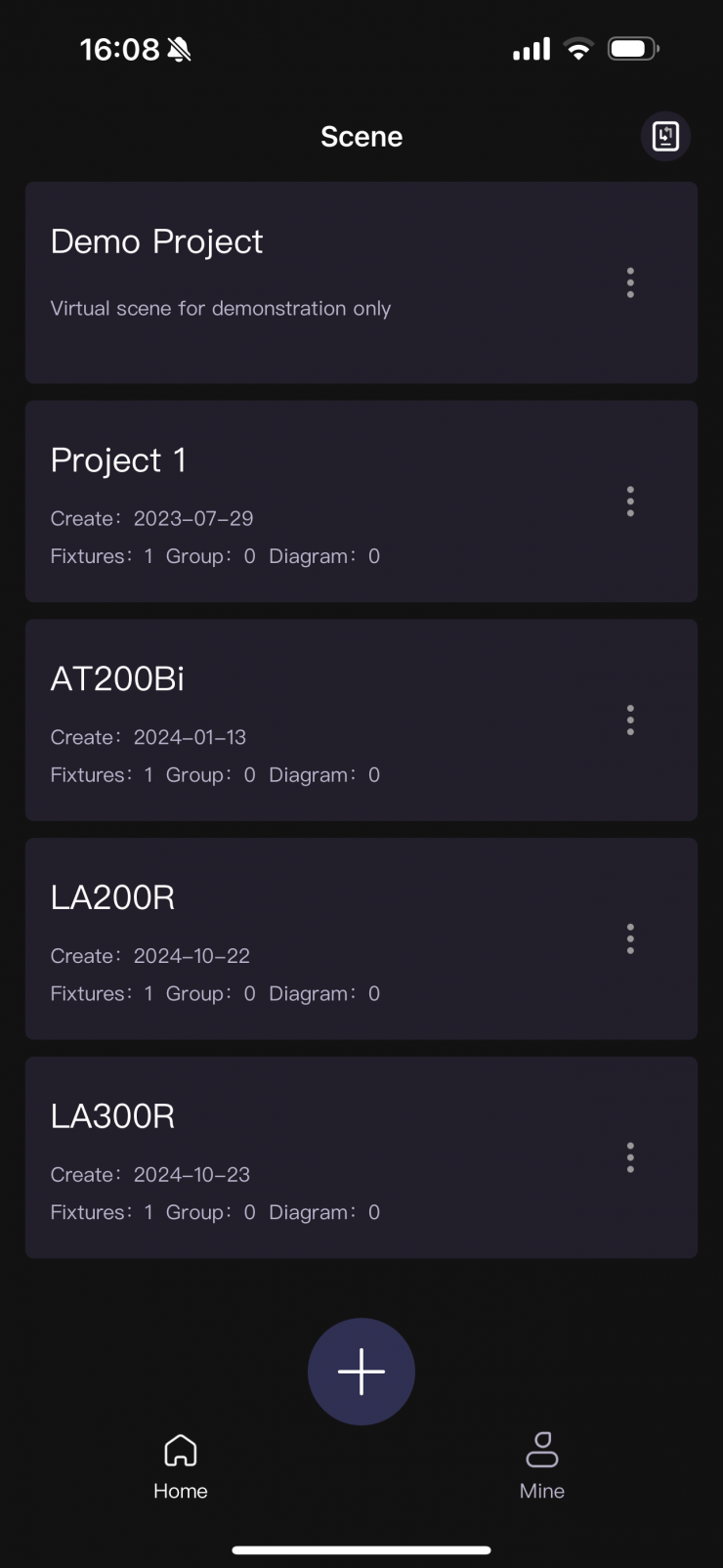Tap the Wi-Fi status icon
This screenshot has height=1568, width=723.
[x=578, y=49]
